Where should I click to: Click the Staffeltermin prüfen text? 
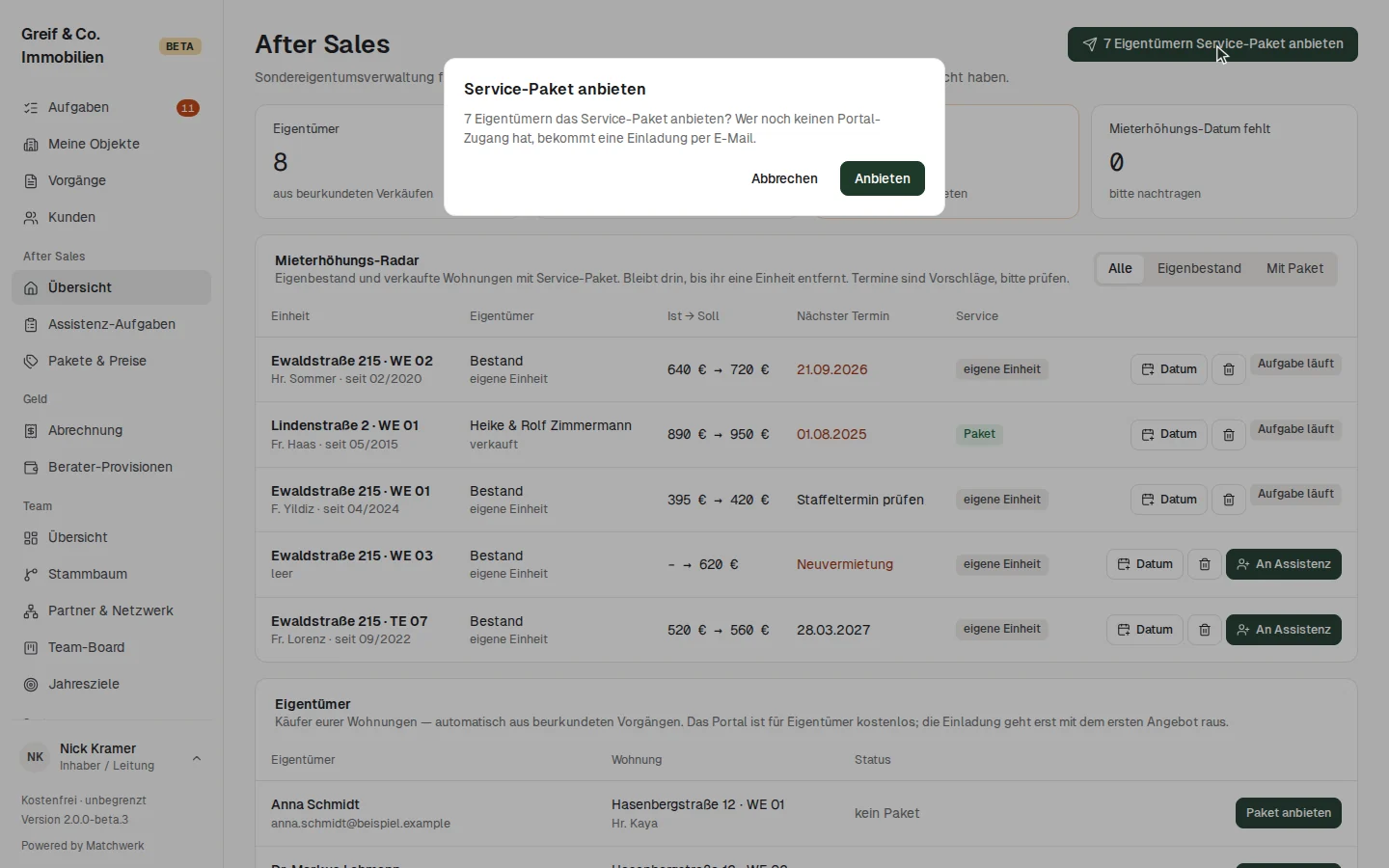[x=860, y=500]
